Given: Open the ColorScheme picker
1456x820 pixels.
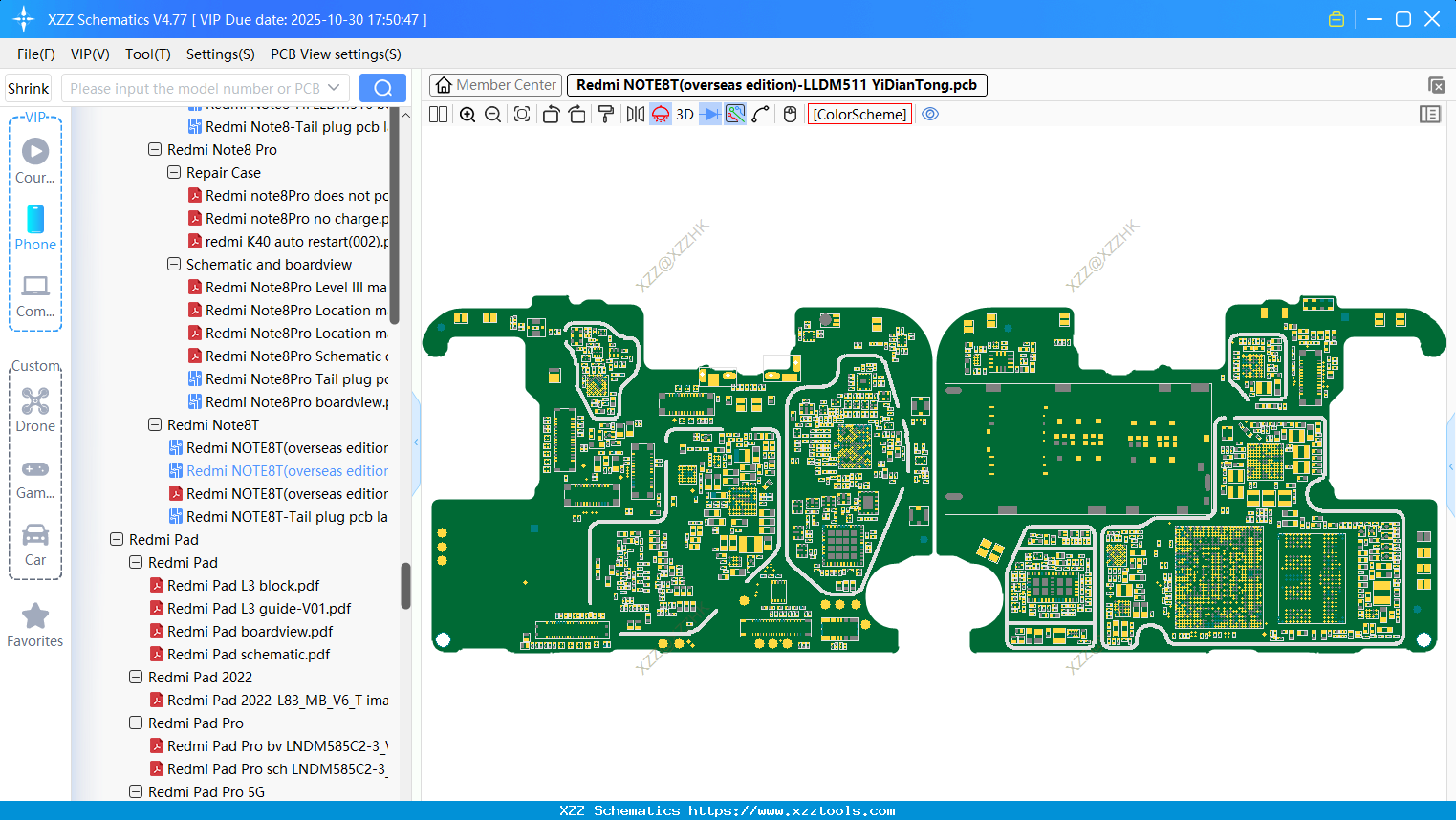Looking at the screenshot, I should pyautogui.click(x=858, y=115).
